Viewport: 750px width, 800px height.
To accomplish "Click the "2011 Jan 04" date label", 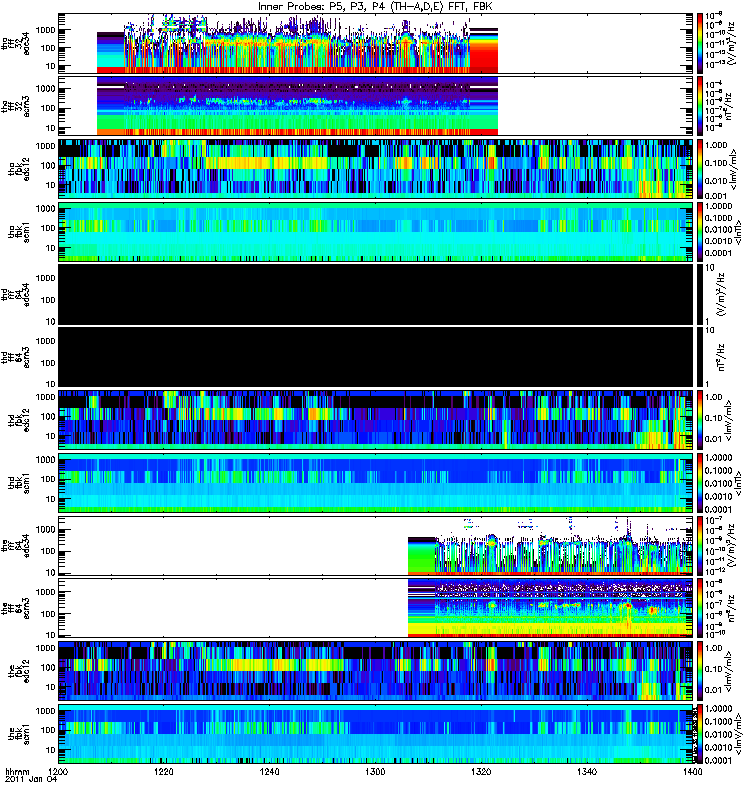I will (31, 780).
